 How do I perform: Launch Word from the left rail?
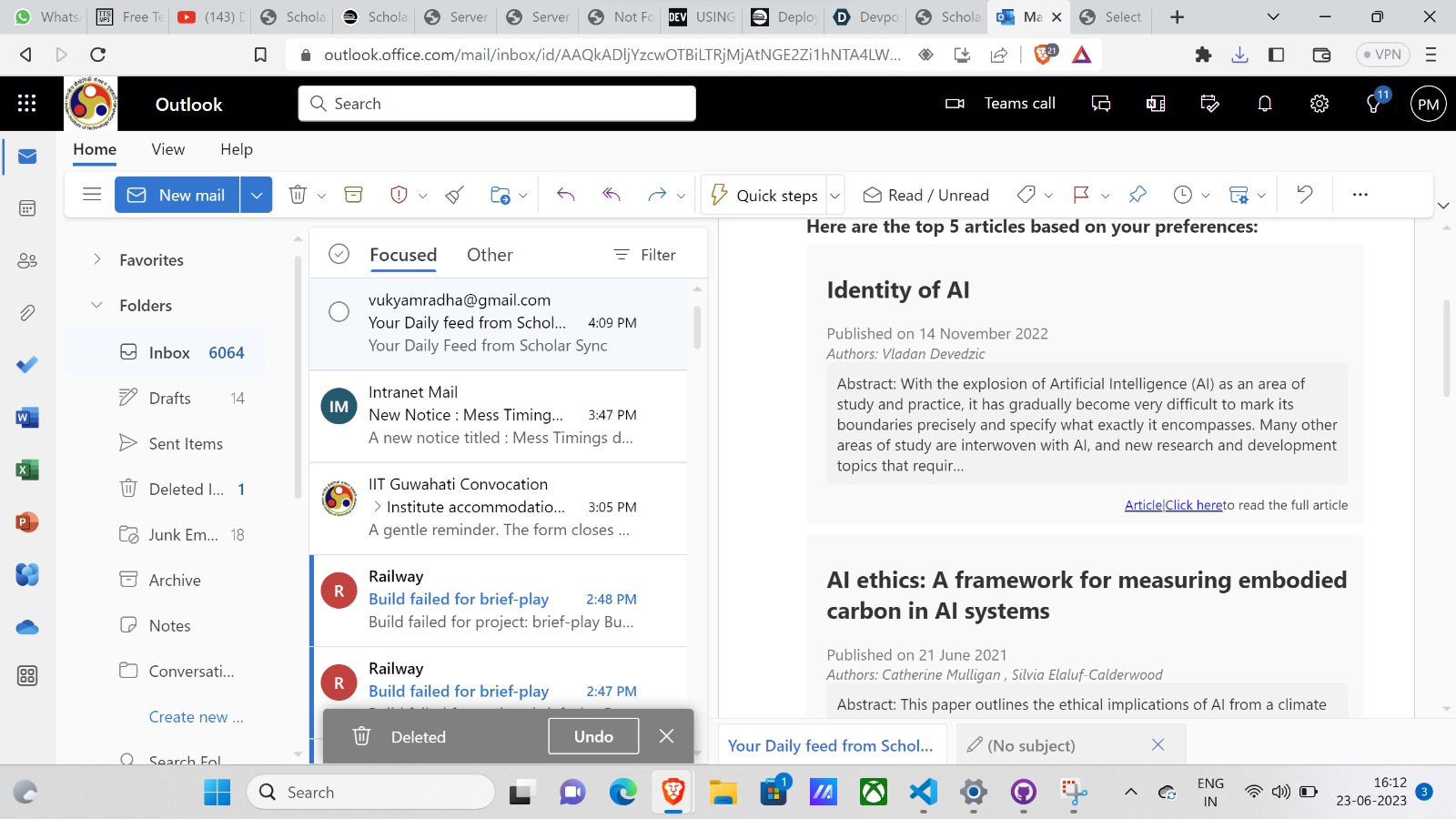pos(27,418)
